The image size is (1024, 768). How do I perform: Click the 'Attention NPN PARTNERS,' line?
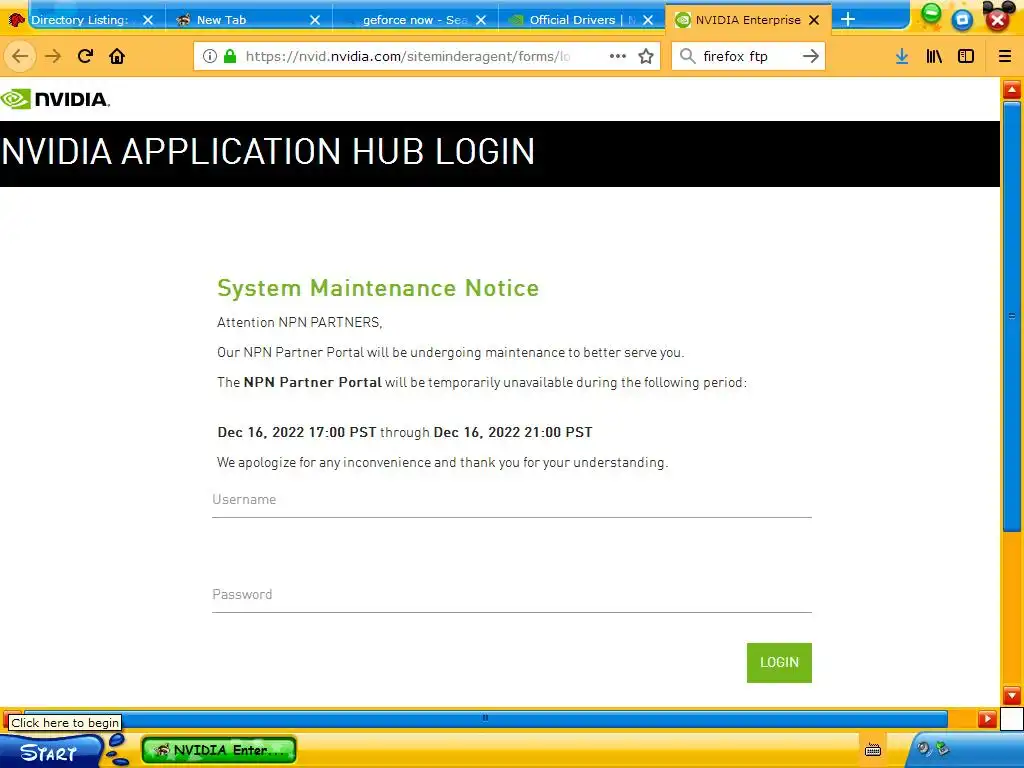pos(300,323)
